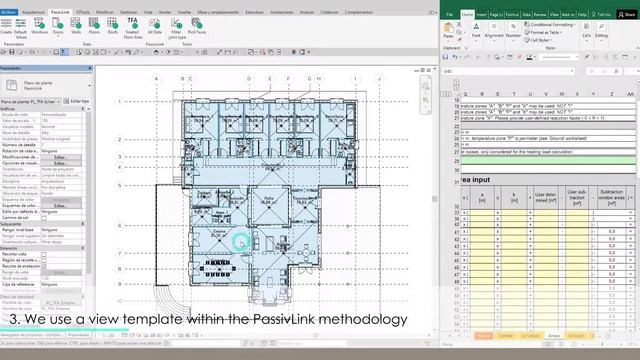The height and width of the screenshot is (360, 640).
Task: Save the Revit project from quick toolbar
Action: click(x=12, y=52)
